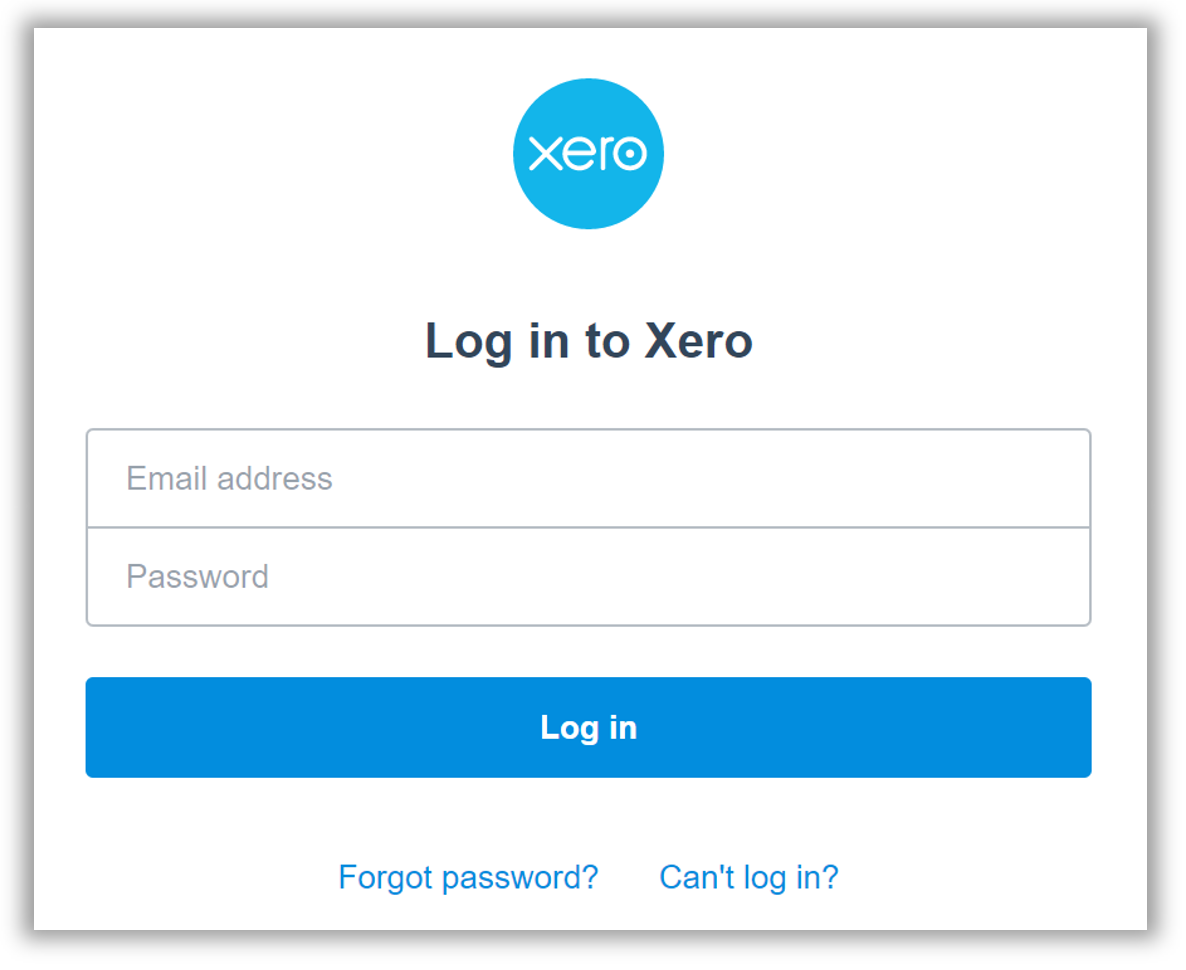This screenshot has height=970, width=1186.
Task: Submit the form with Log in
Action: point(588,727)
